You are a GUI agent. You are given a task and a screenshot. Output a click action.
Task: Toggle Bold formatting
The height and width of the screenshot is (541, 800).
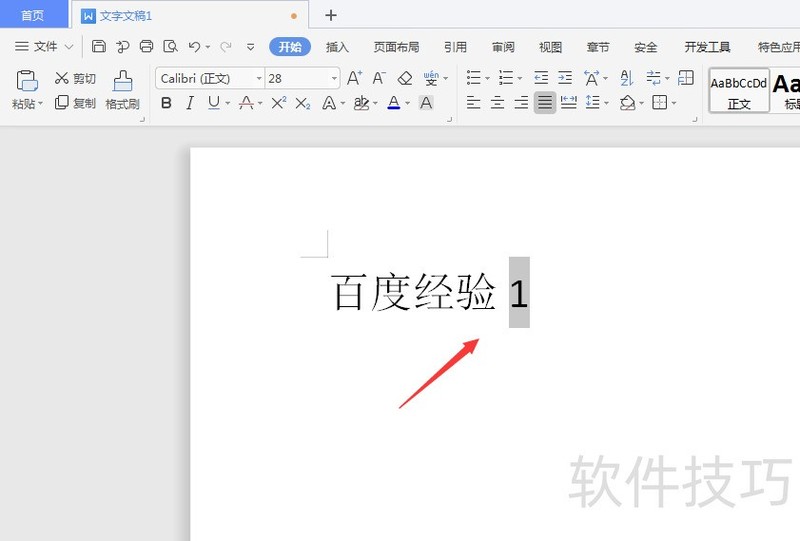(166, 103)
